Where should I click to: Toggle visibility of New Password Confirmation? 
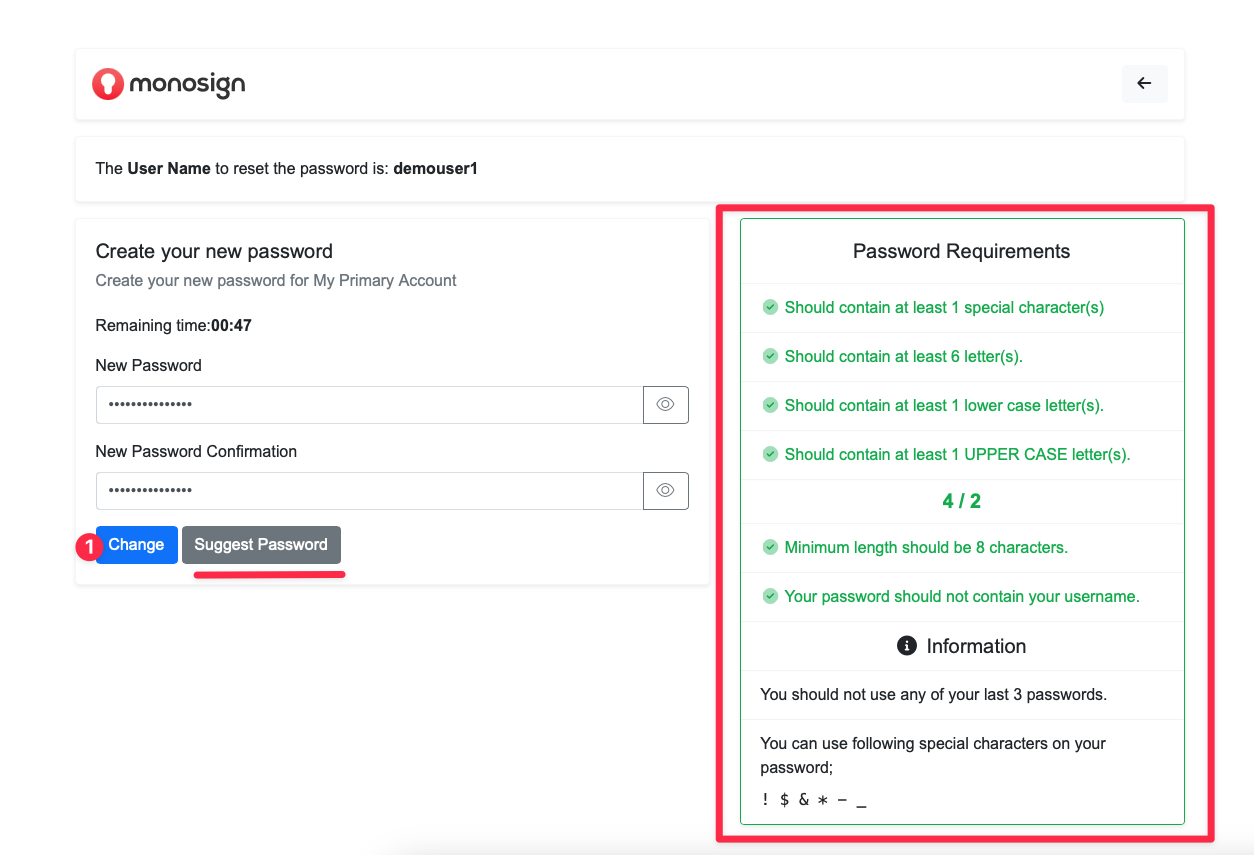(x=665, y=491)
